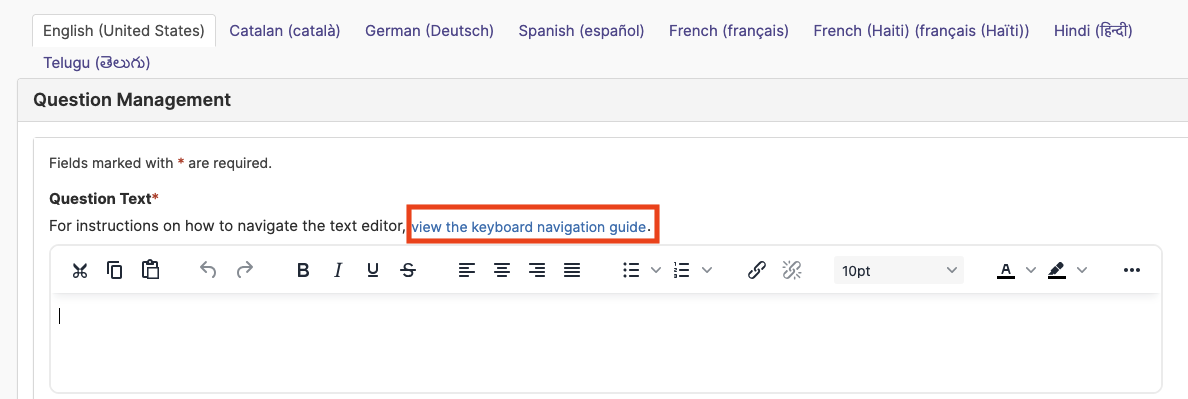Toggle underline formatting
The image size is (1188, 399).
373,270
